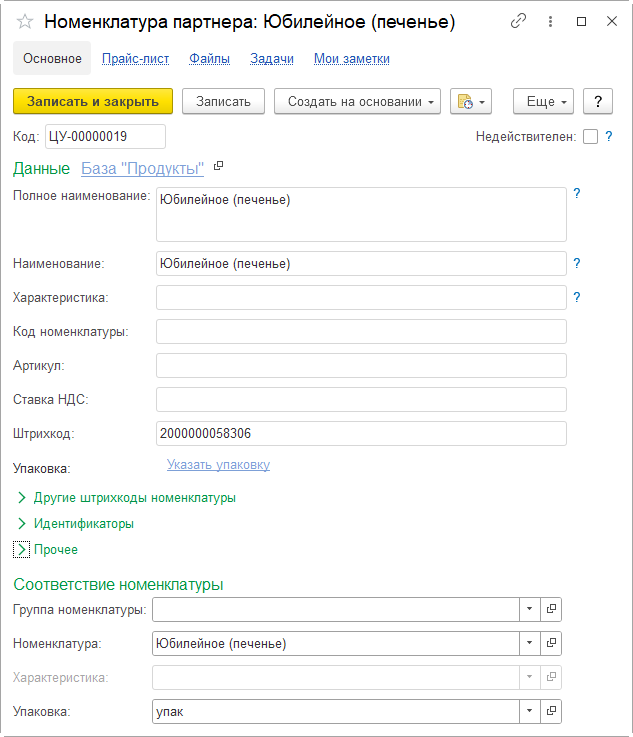Open Группа номенклатуры dropdown list
This screenshot has height=737, width=633.
point(530,609)
